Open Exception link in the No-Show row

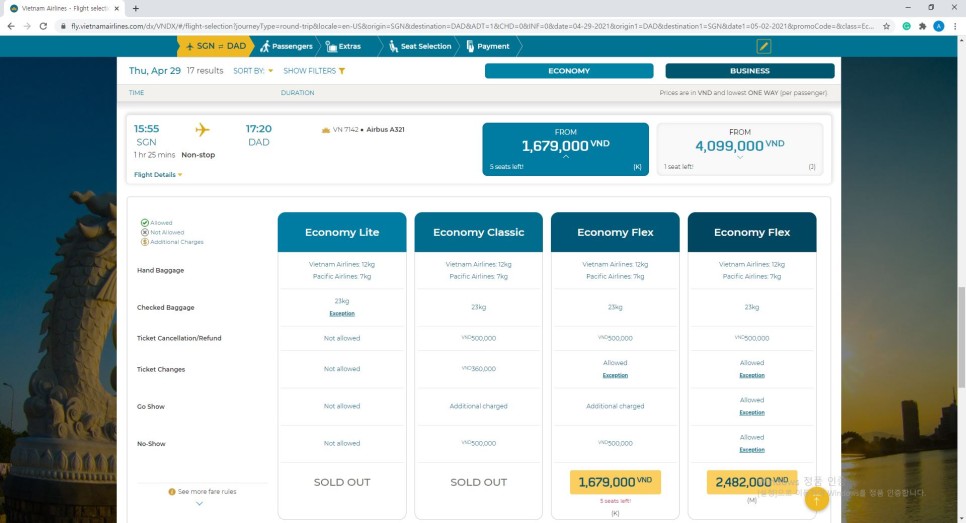[x=752, y=450]
